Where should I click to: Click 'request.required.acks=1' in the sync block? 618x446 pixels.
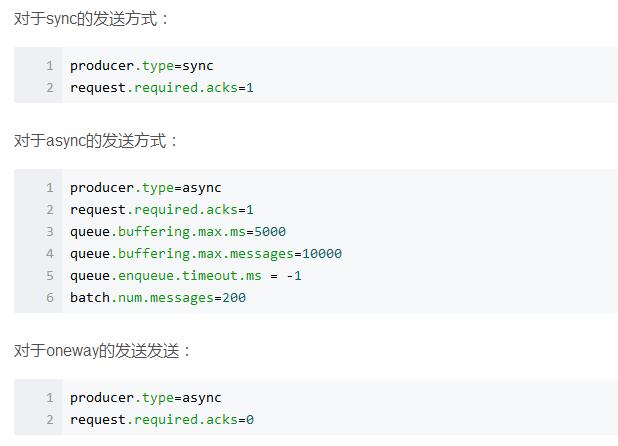coord(162,88)
